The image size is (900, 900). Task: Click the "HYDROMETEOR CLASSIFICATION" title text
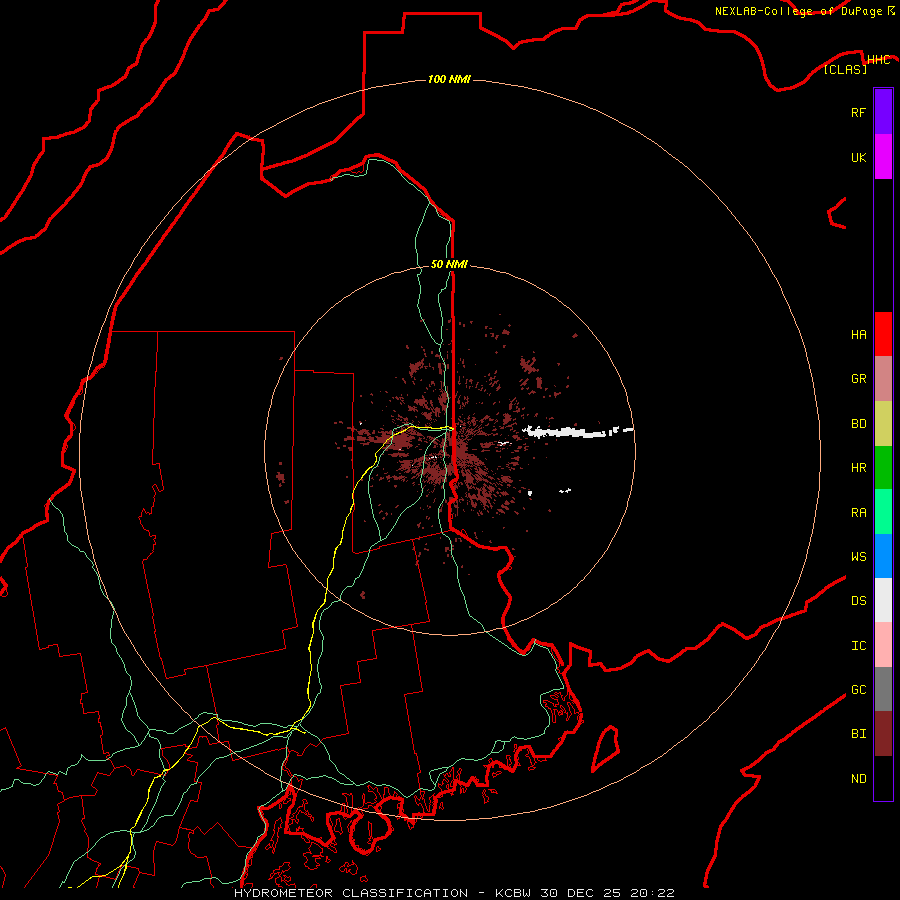pos(351,893)
